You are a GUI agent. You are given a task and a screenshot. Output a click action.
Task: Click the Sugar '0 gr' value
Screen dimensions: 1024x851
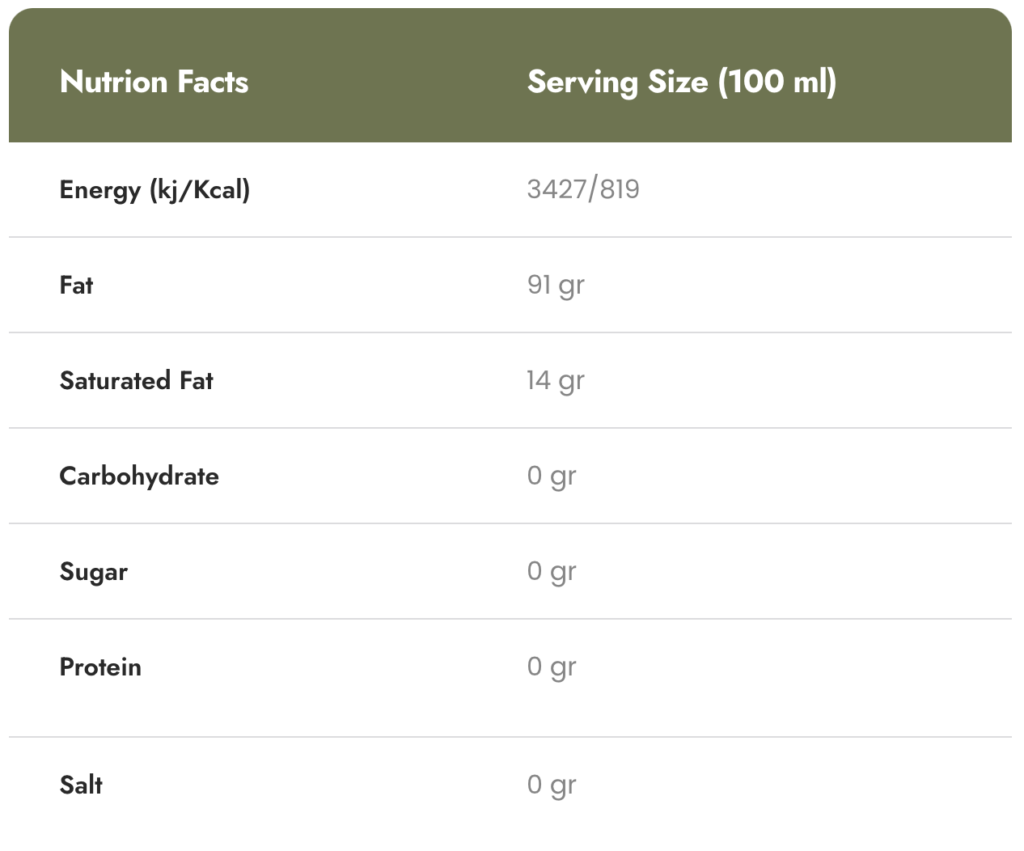click(552, 572)
